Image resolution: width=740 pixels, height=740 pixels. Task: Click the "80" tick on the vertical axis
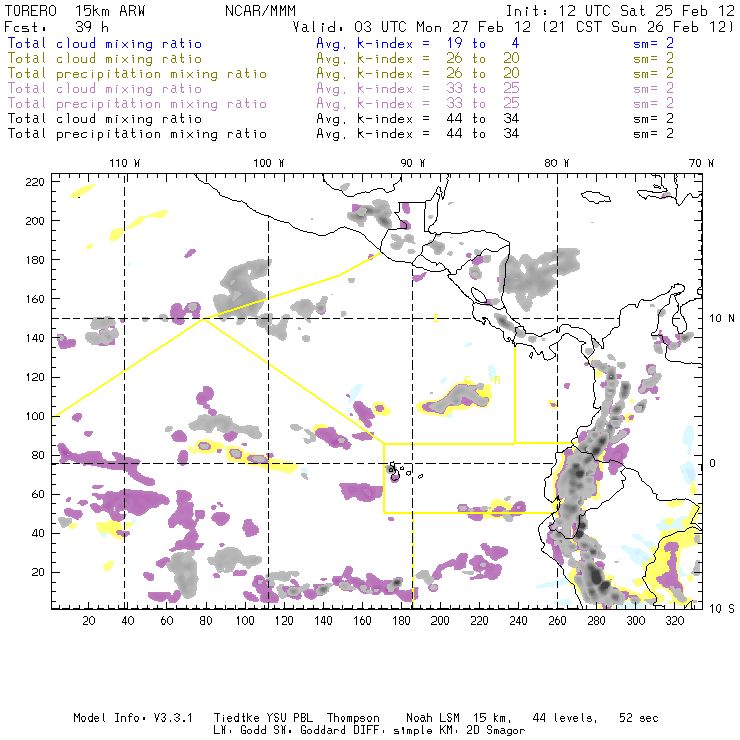click(38, 455)
